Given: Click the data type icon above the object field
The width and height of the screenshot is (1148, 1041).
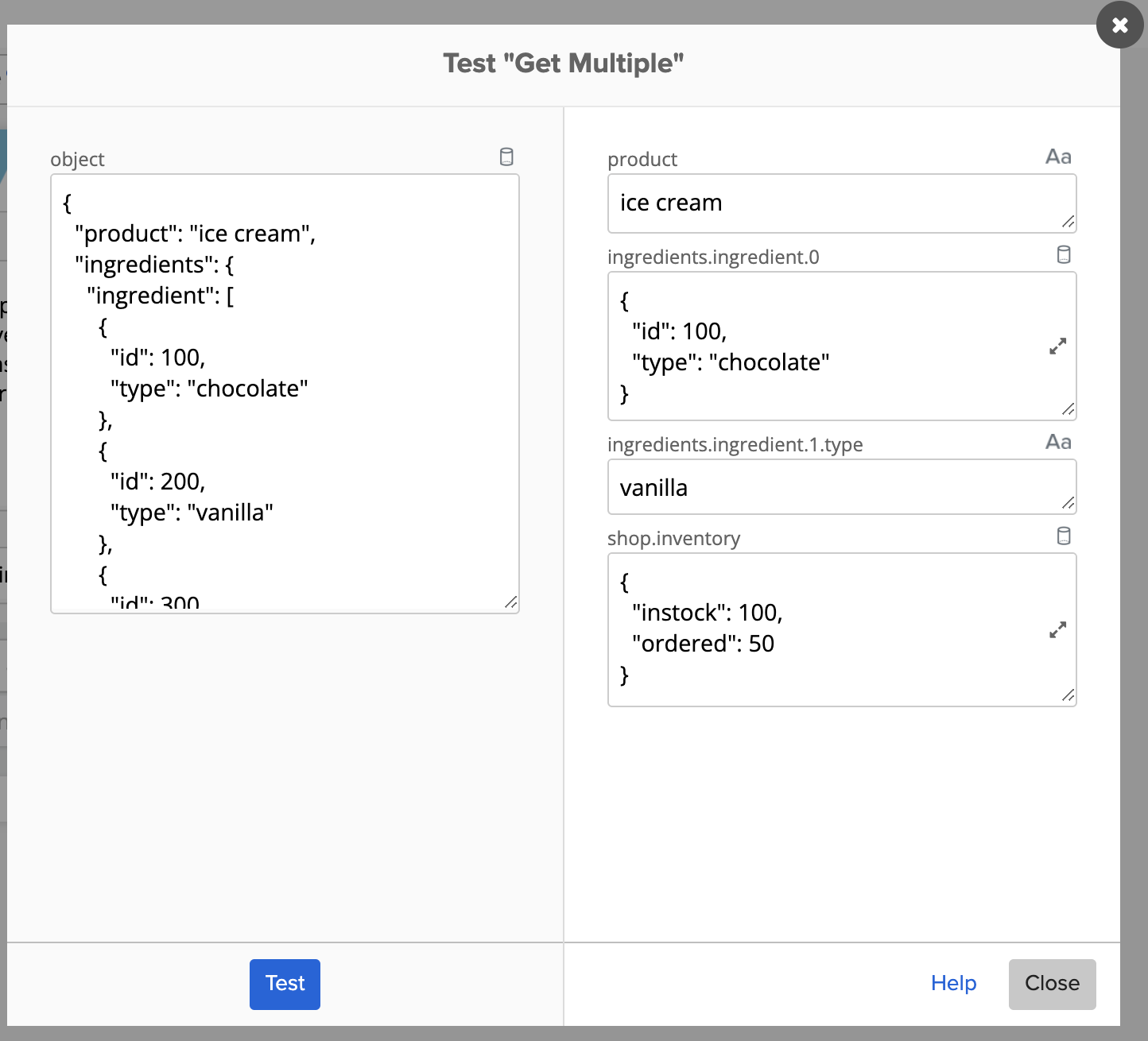Looking at the screenshot, I should (x=506, y=157).
